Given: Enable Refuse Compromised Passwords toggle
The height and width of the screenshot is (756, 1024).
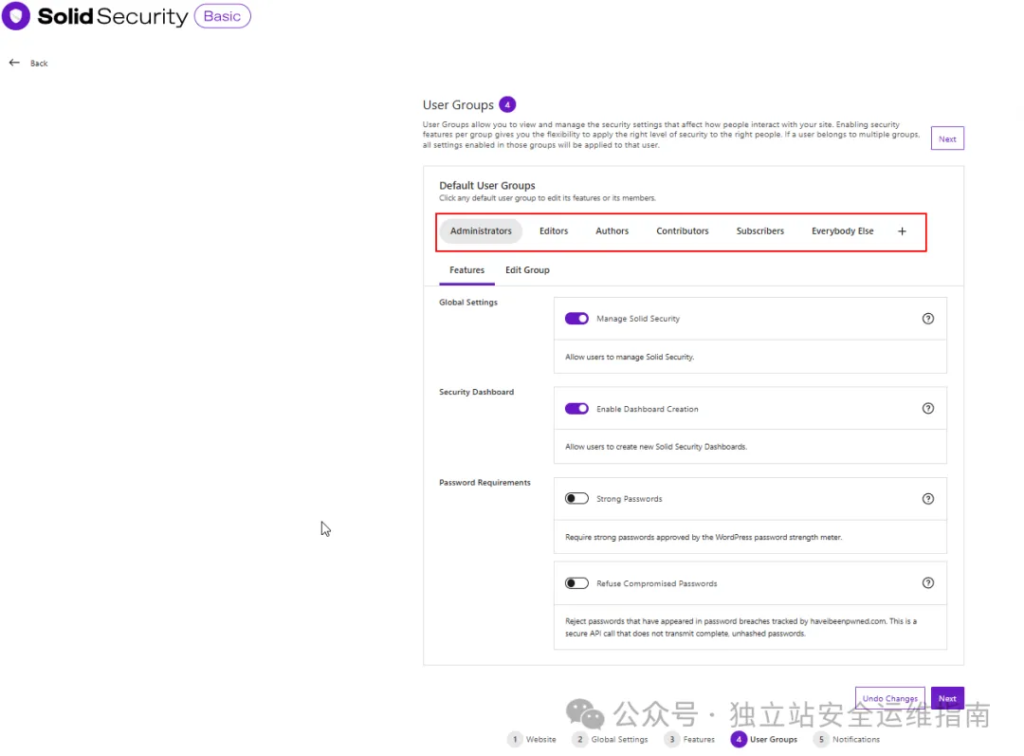Looking at the screenshot, I should [577, 583].
